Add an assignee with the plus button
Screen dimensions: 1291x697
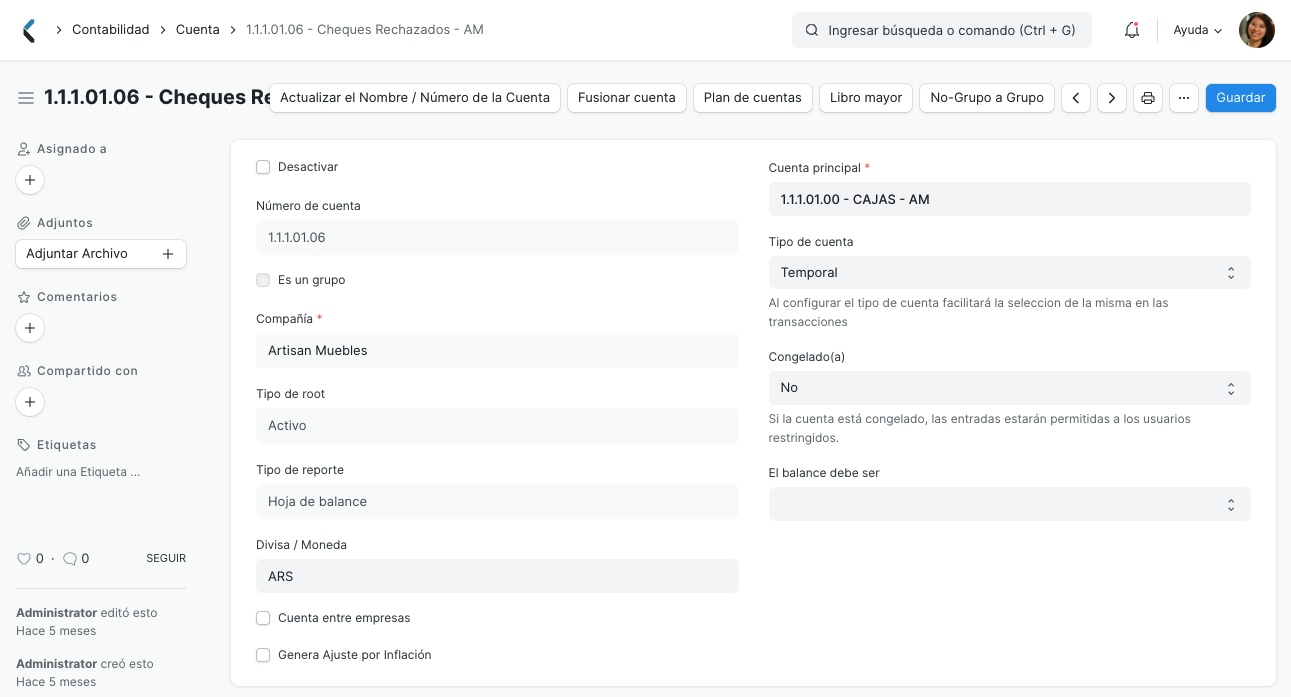[30, 180]
